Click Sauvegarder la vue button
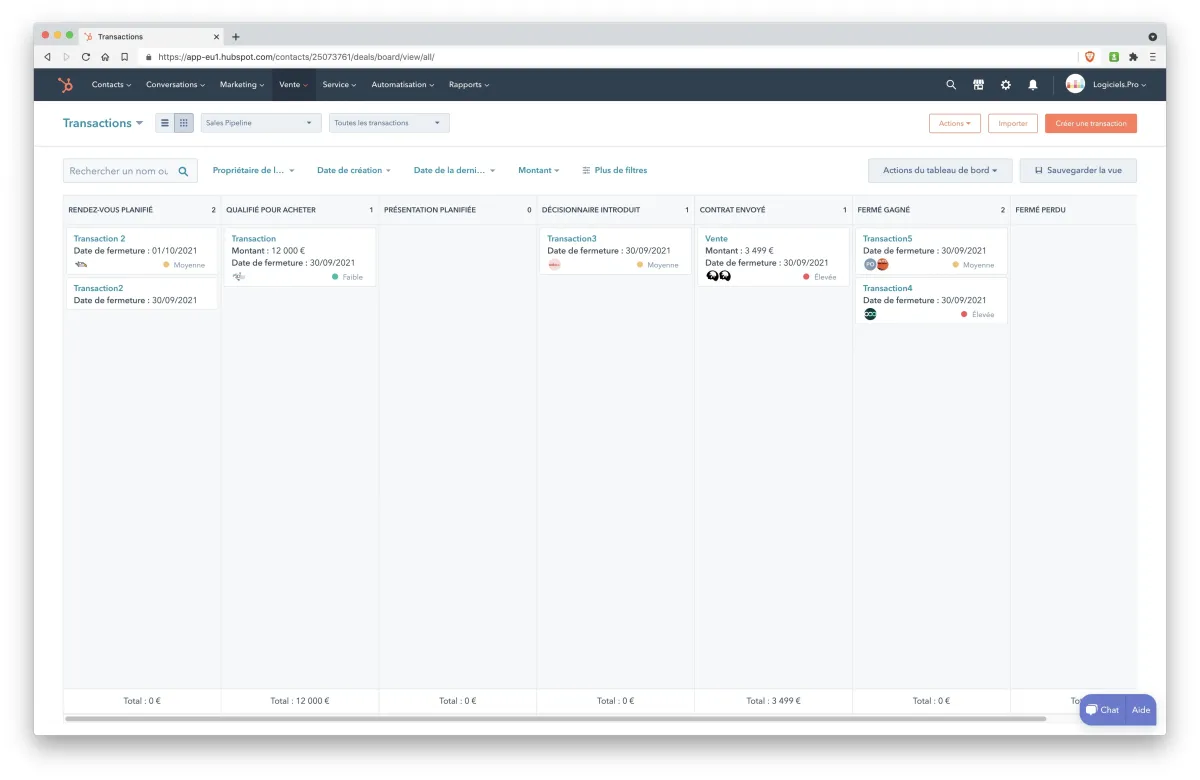This screenshot has height=780, width=1200. [x=1078, y=171]
